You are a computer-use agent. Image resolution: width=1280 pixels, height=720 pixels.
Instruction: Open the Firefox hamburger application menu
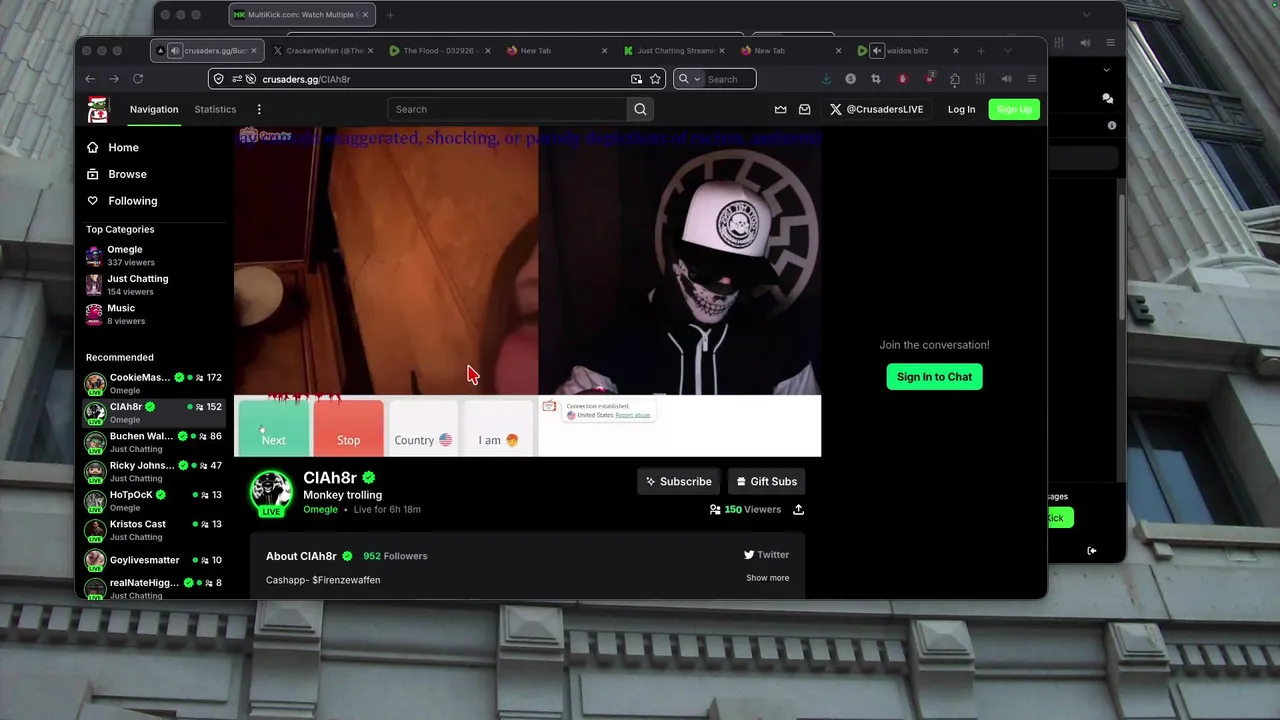(1032, 79)
